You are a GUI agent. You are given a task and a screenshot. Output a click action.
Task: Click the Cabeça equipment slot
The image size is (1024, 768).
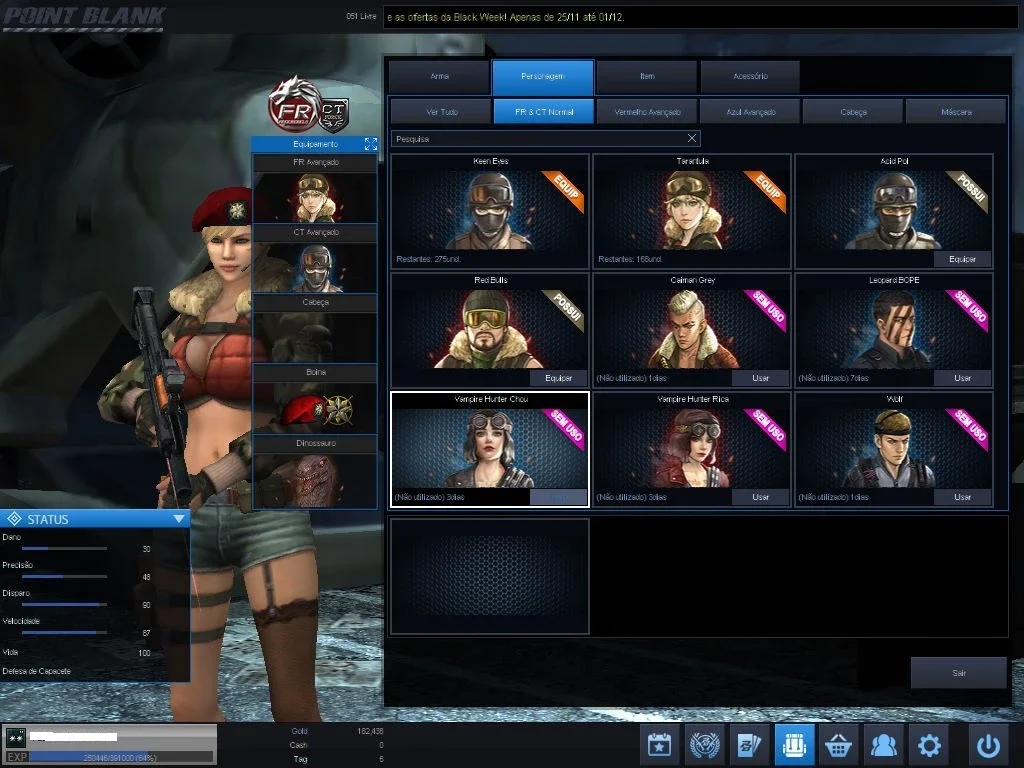(315, 338)
